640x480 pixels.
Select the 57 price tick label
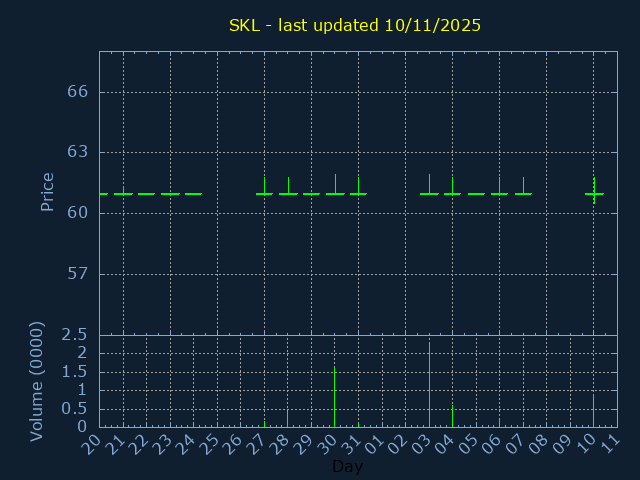pos(78,274)
